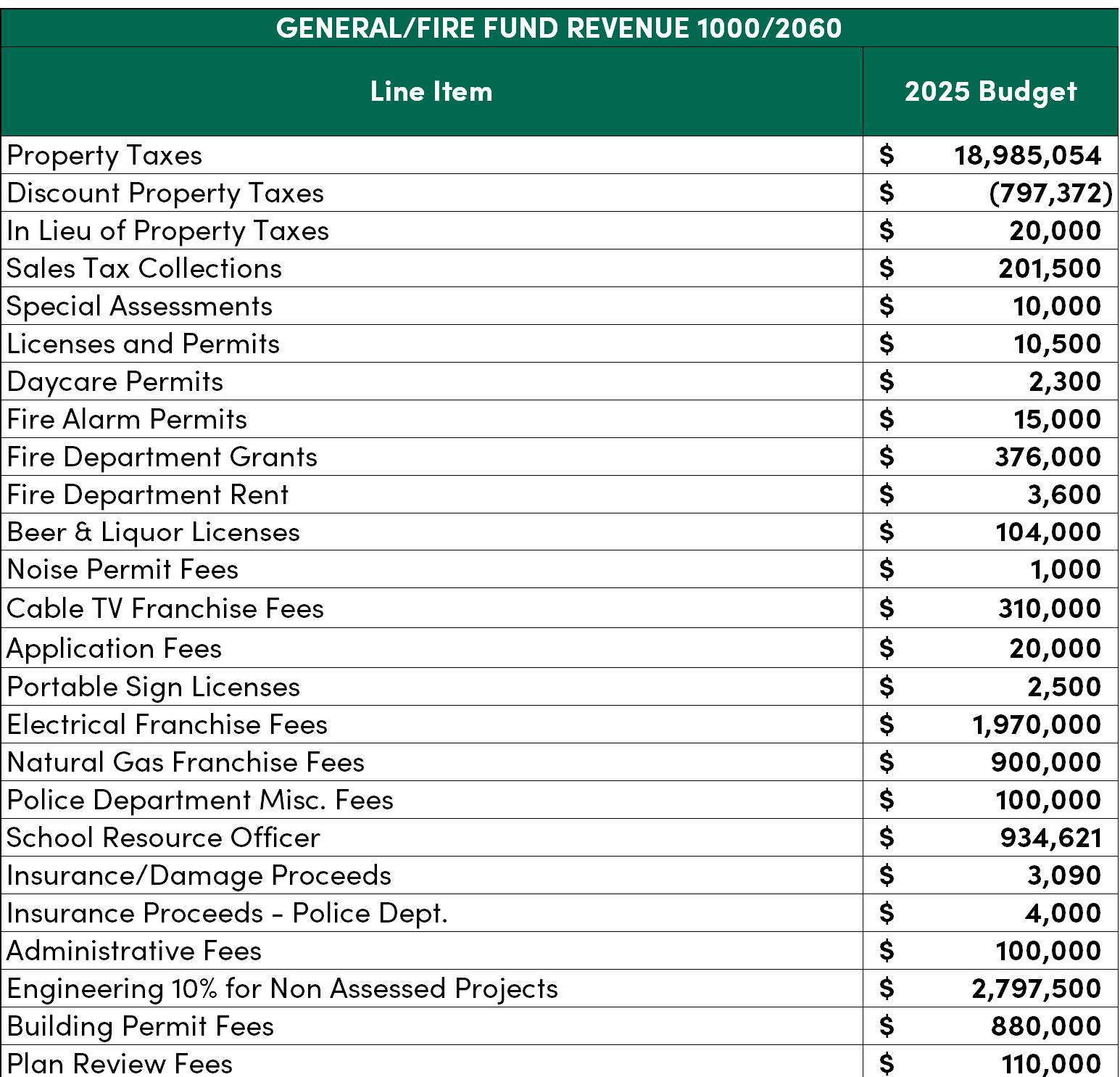Click 'Engineering 10% for Non Assessed Projects'
The image size is (1120, 1077).
tap(282, 989)
